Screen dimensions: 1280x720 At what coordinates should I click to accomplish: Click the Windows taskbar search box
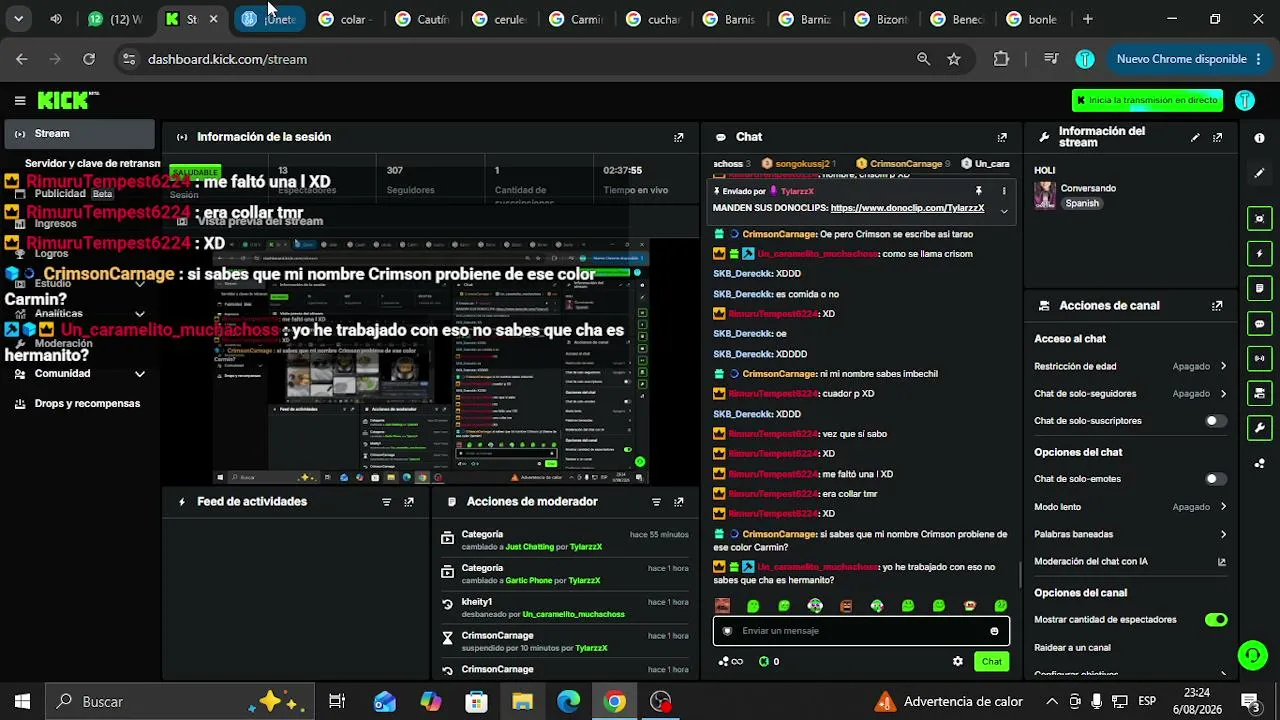tap(180, 702)
